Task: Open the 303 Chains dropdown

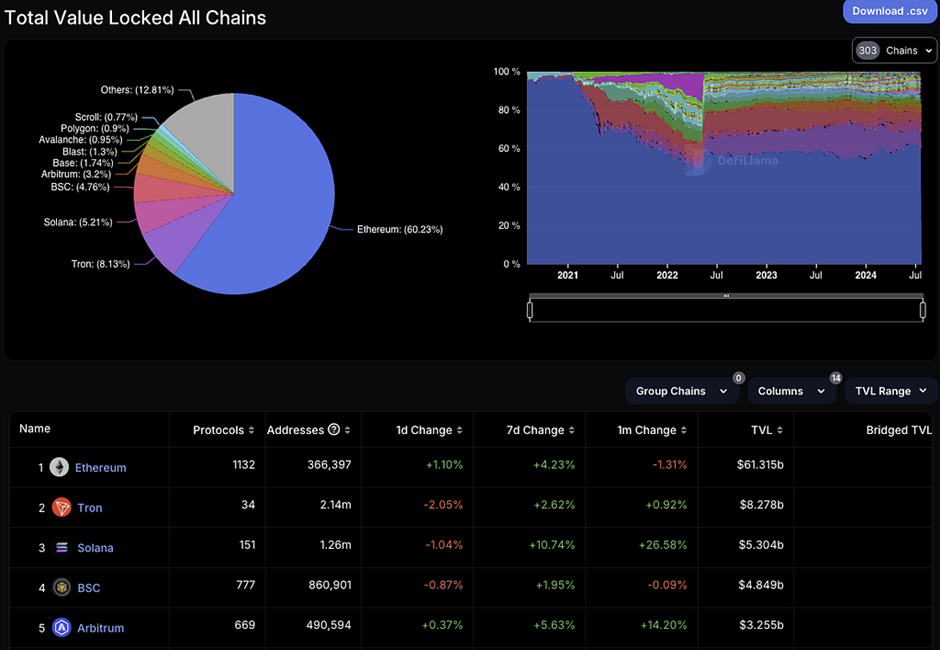Action: coord(894,50)
